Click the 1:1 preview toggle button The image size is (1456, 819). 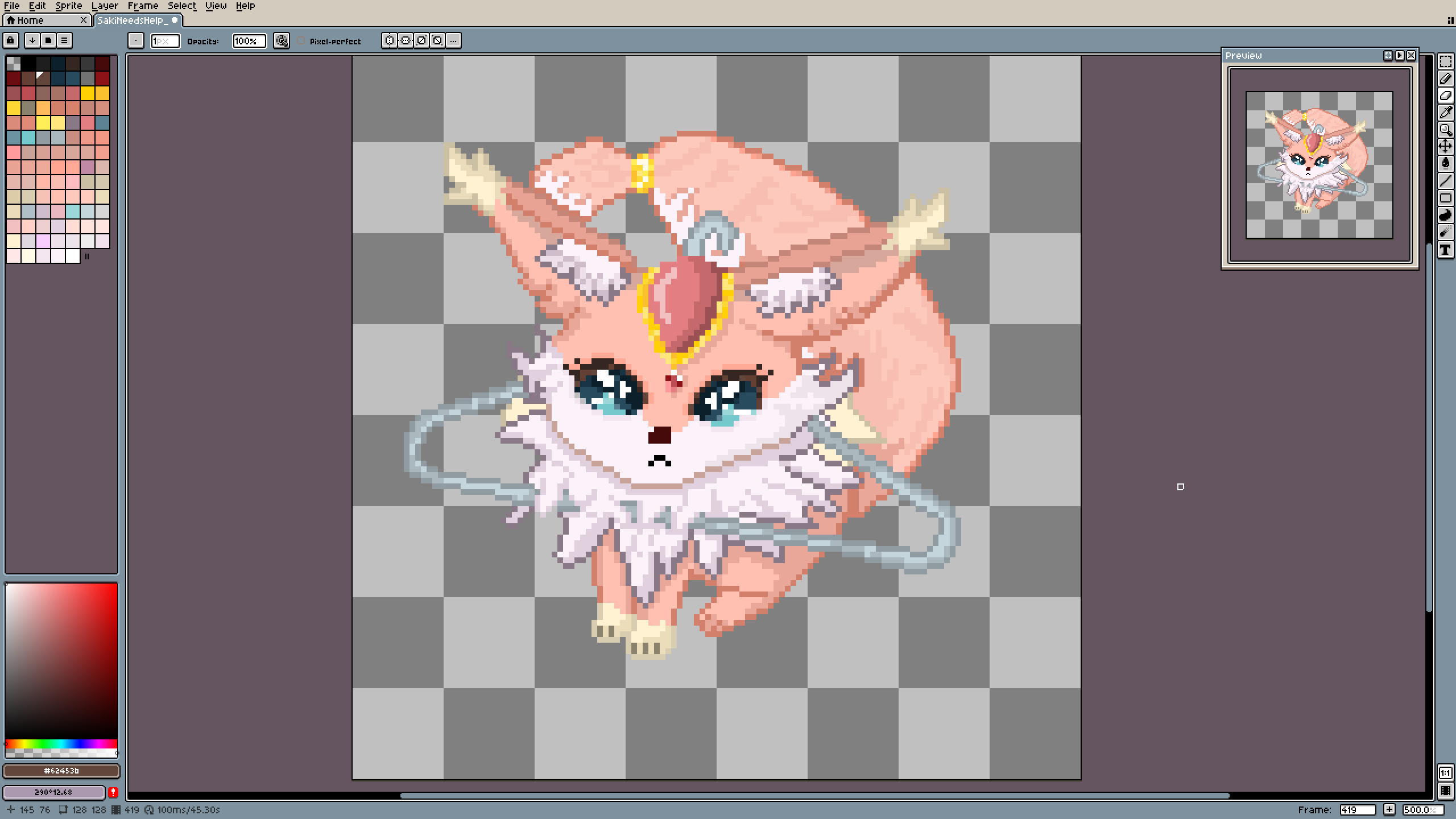pos(1445,773)
